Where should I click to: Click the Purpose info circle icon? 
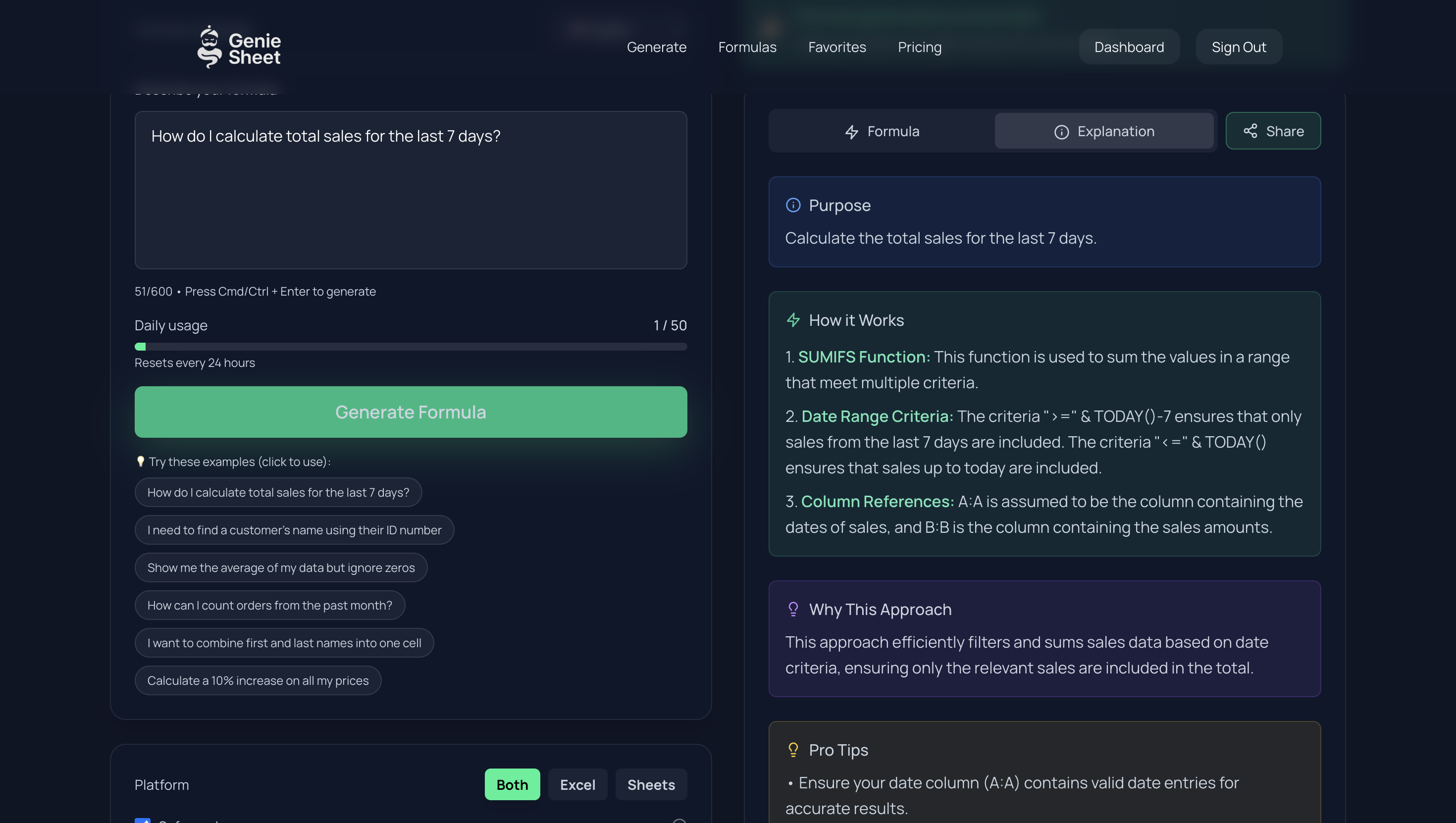click(x=793, y=205)
